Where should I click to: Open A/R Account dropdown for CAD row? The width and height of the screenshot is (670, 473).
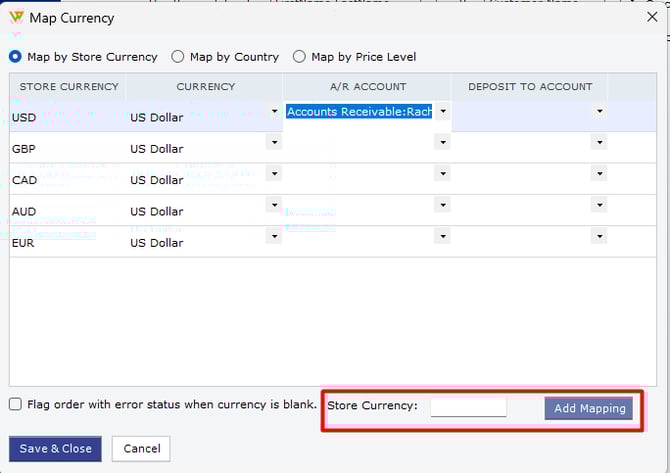point(443,174)
